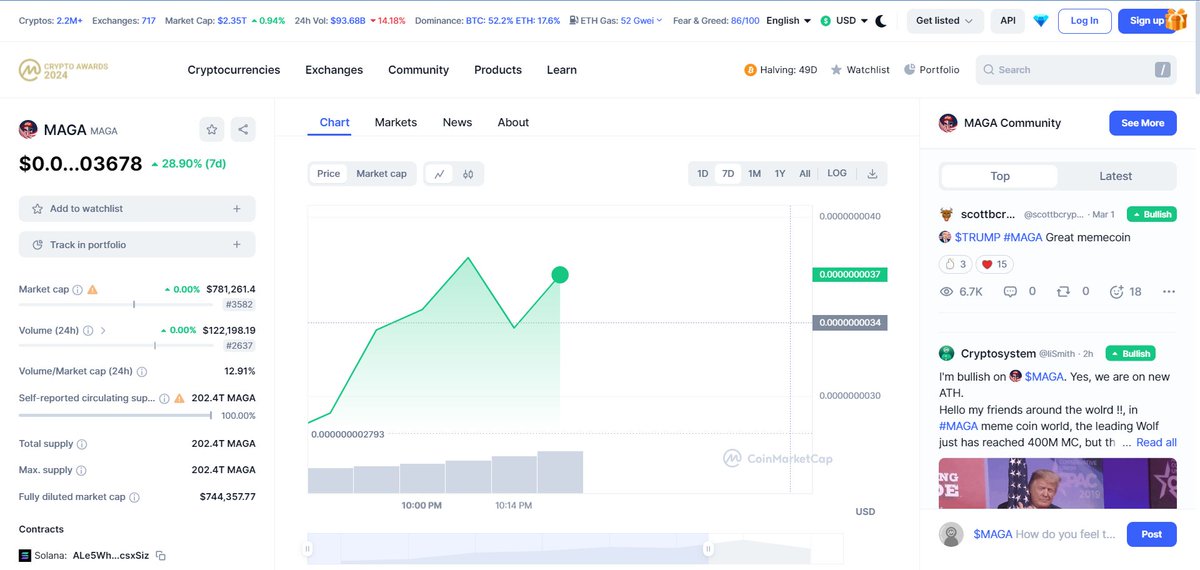Toggle dark mode moon icon
This screenshot has height=570, width=1200.
pyautogui.click(x=881, y=20)
